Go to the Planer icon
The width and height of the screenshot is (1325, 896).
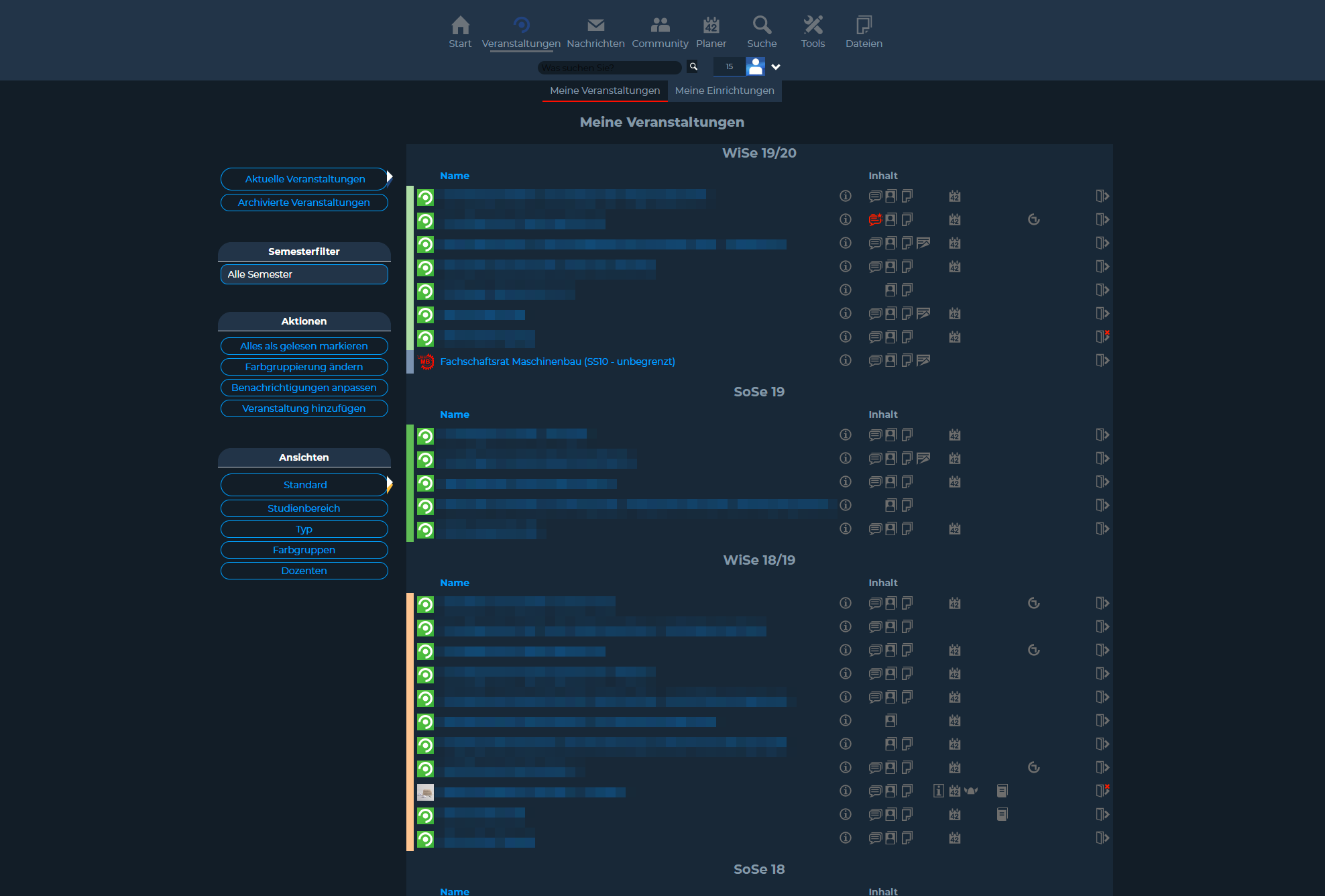tap(711, 25)
